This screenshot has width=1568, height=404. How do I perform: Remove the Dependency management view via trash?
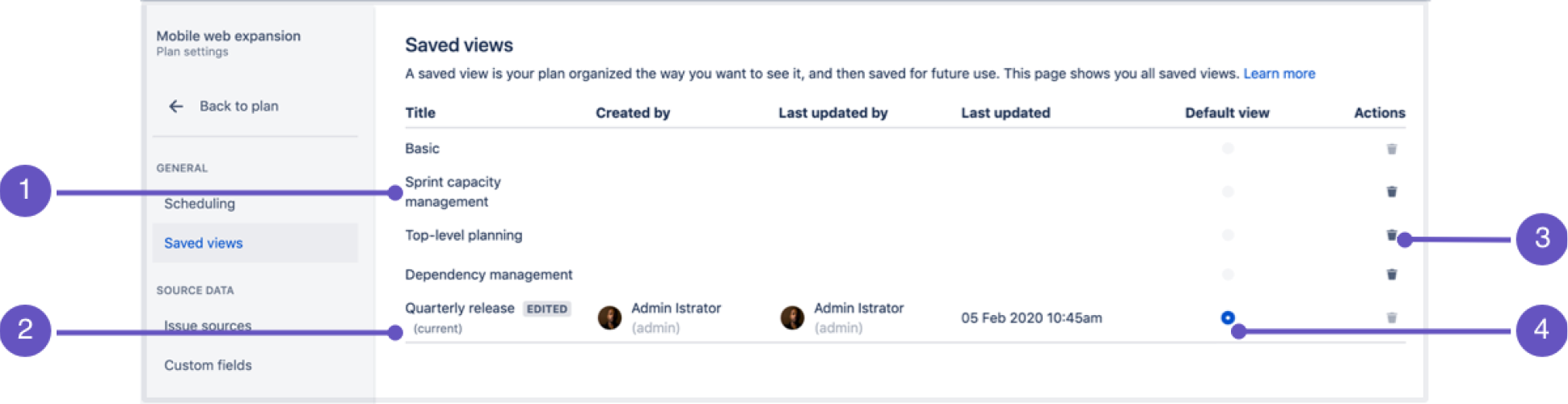(1392, 275)
